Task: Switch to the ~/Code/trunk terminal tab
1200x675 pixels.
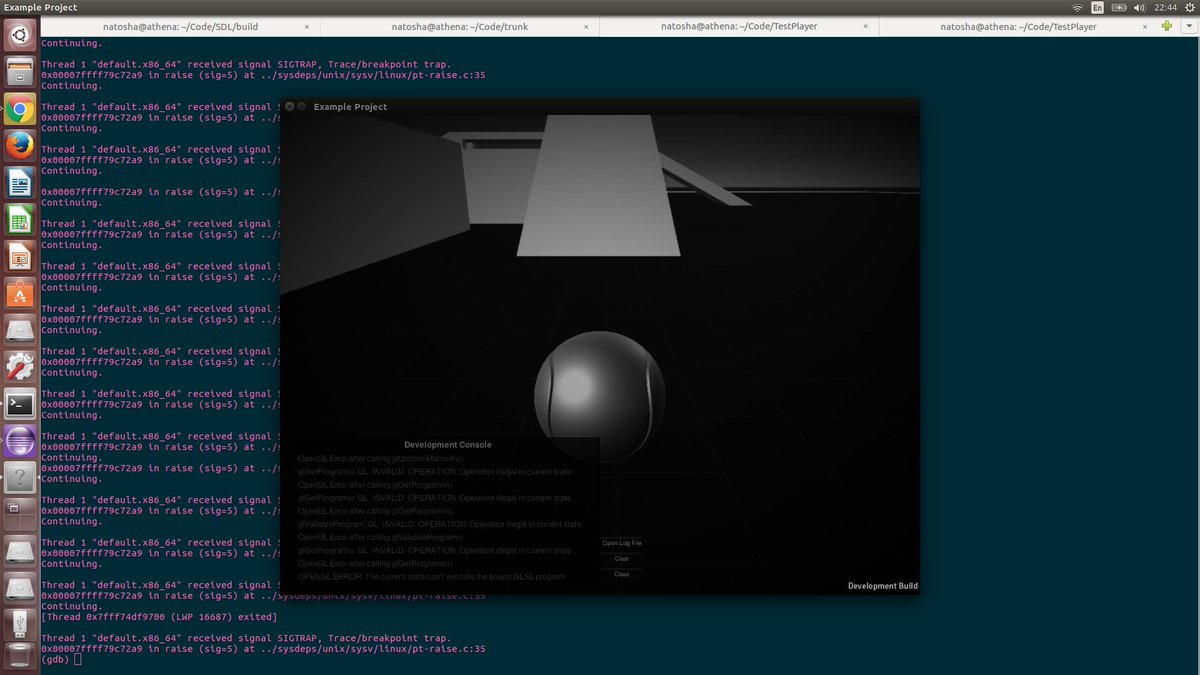Action: pos(459,27)
